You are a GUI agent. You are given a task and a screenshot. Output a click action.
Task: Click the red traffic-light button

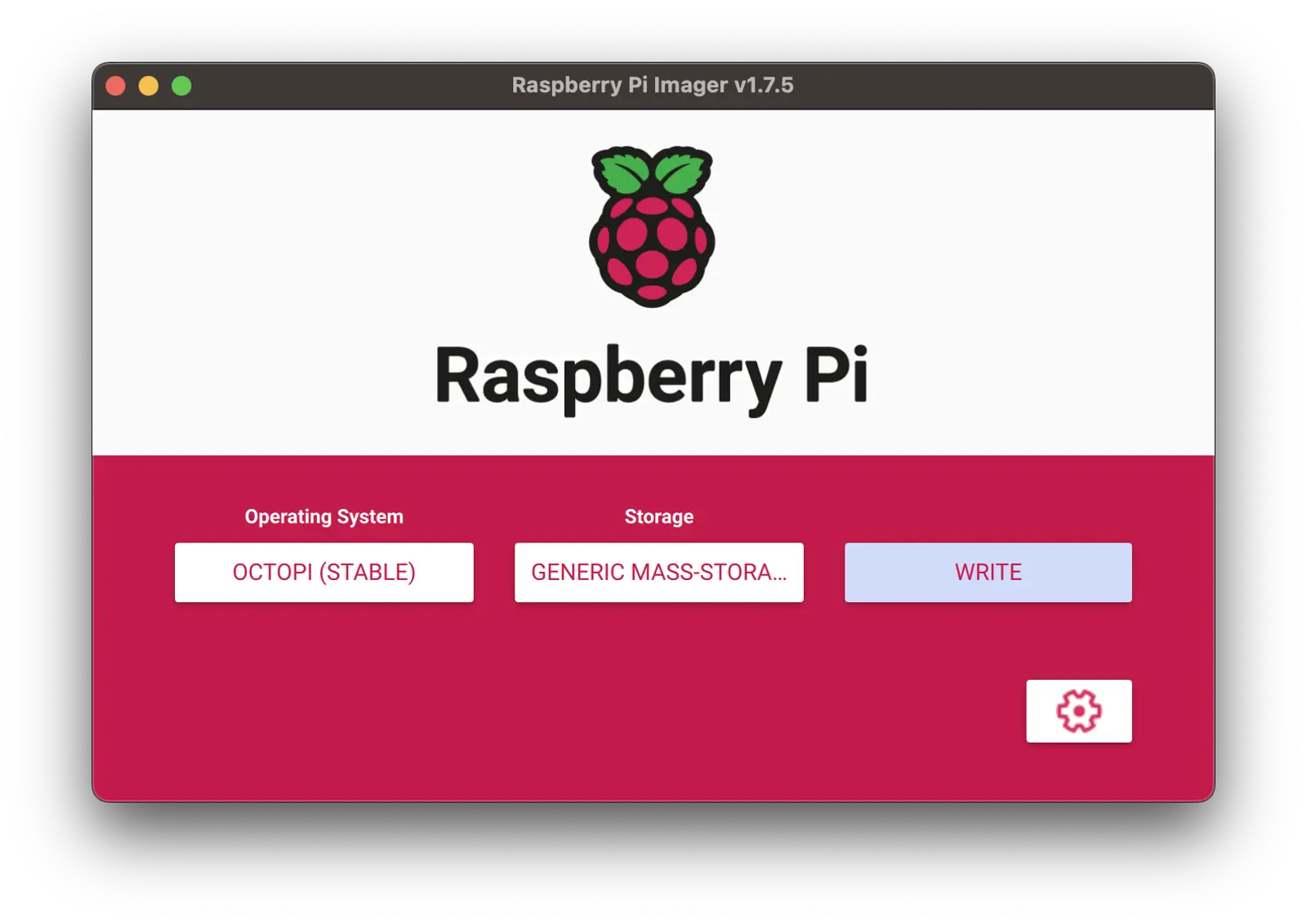pyautogui.click(x=115, y=84)
